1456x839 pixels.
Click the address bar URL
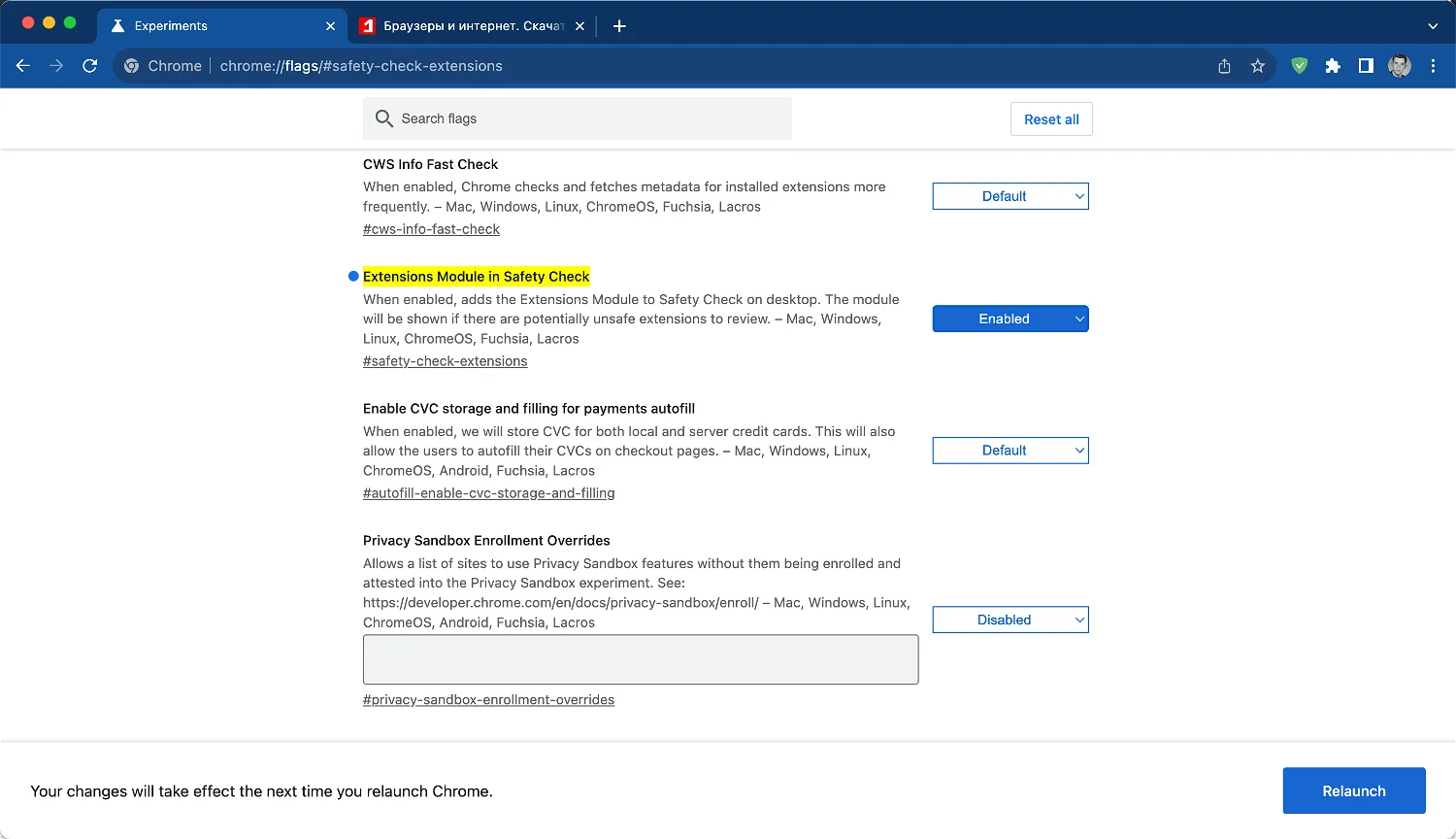[x=361, y=66]
